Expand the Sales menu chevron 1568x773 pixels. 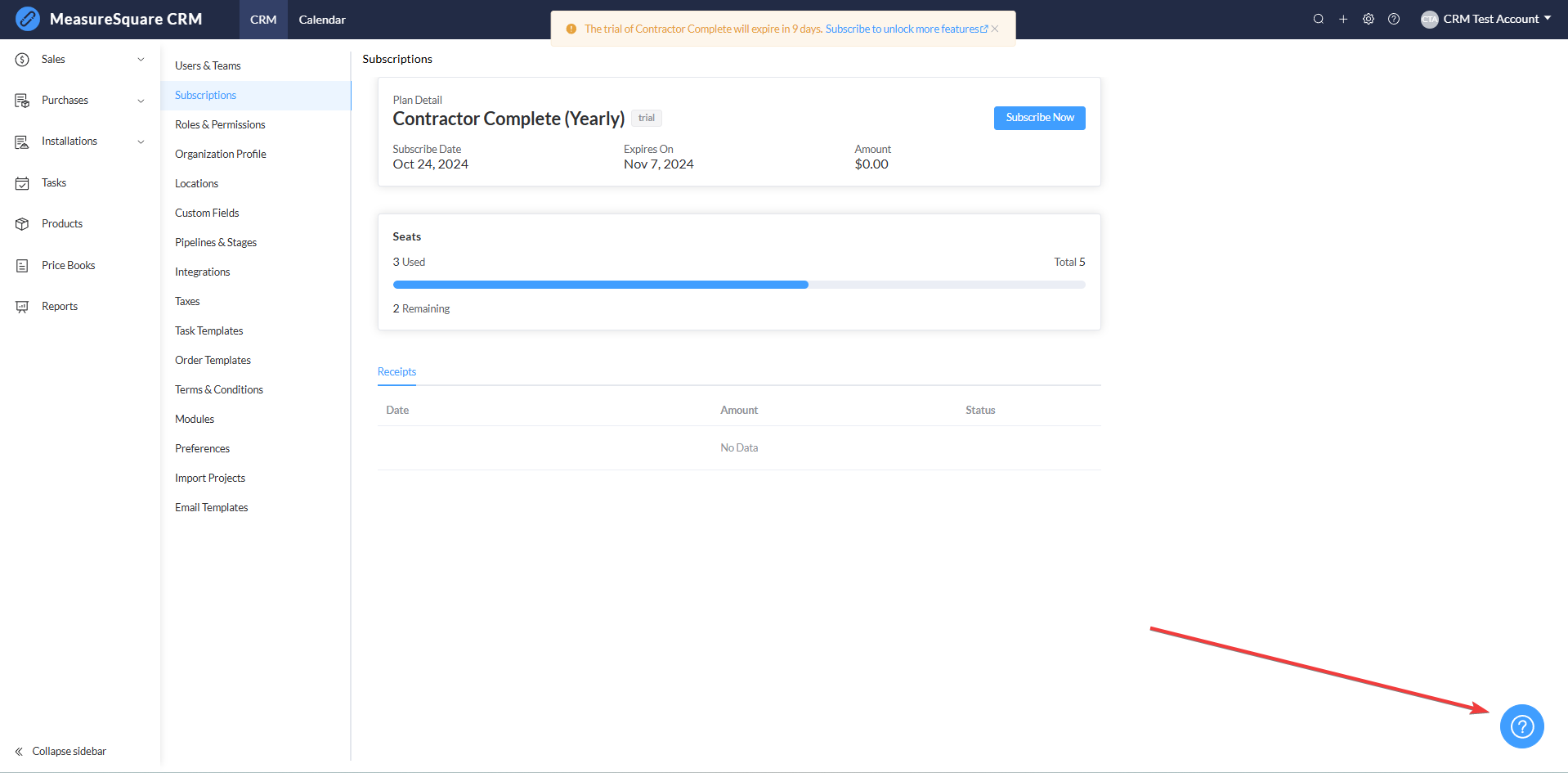pyautogui.click(x=141, y=60)
